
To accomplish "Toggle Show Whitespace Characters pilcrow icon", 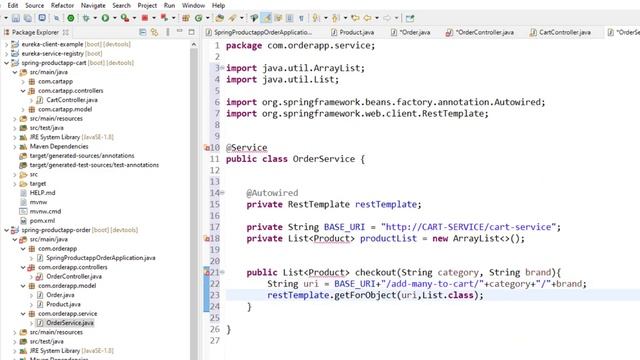I will (x=301, y=18).
